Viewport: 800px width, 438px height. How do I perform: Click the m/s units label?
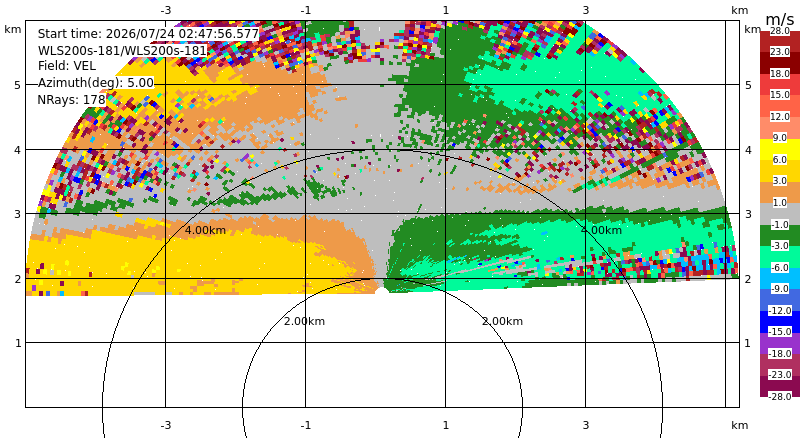[780, 19]
